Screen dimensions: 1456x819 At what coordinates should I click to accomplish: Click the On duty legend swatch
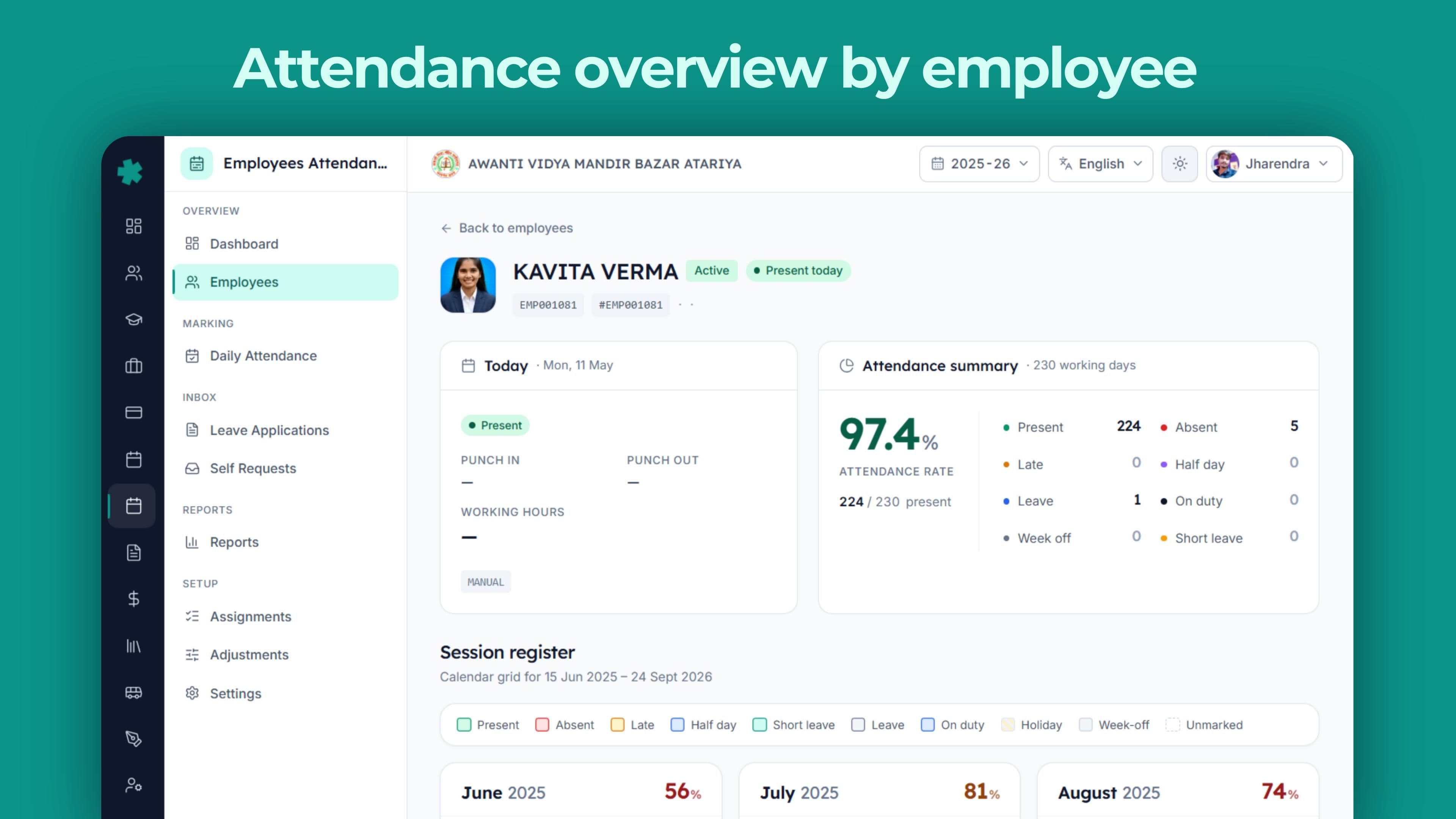click(927, 725)
